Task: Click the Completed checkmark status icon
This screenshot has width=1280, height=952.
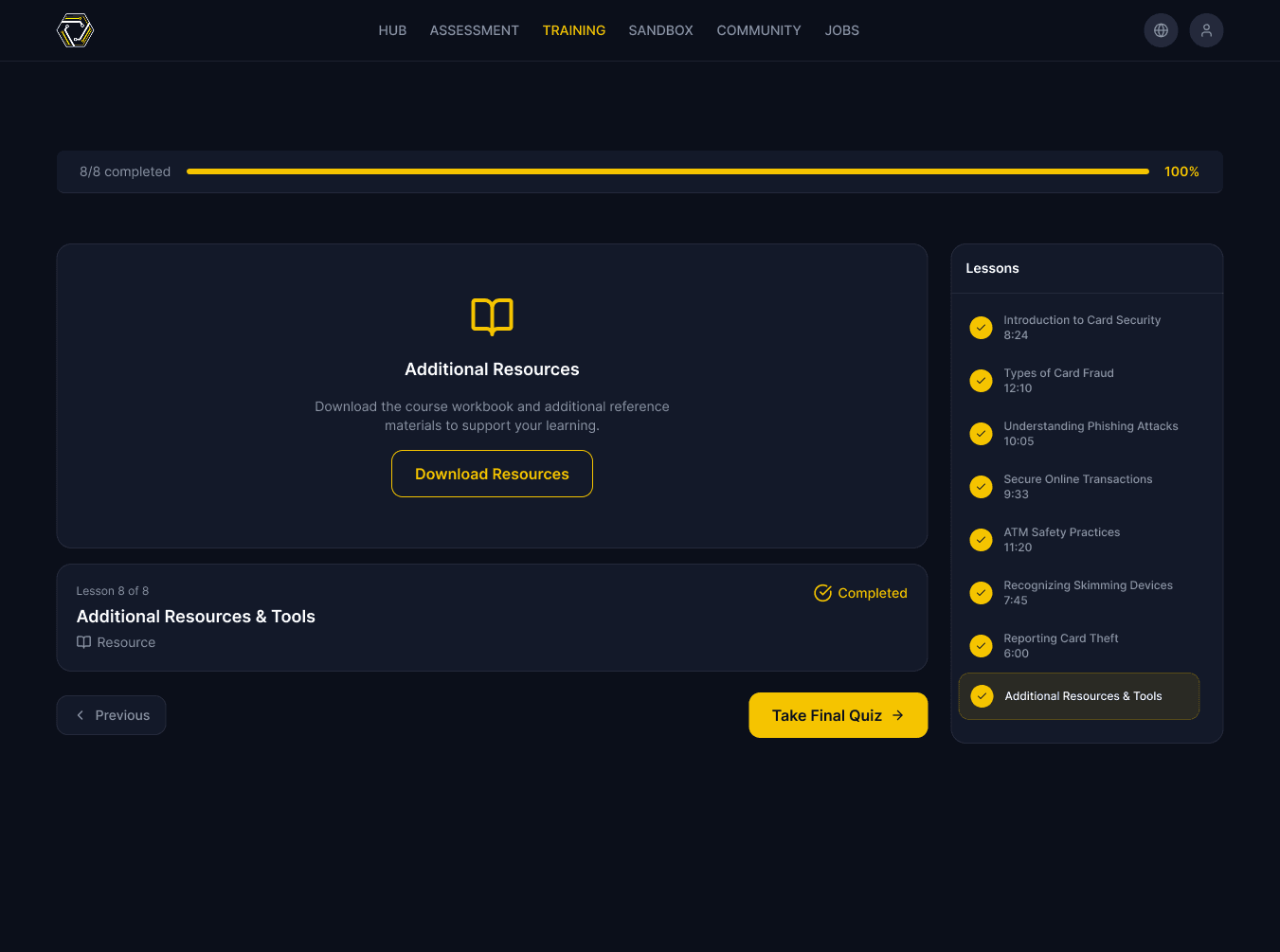Action: tap(822, 593)
